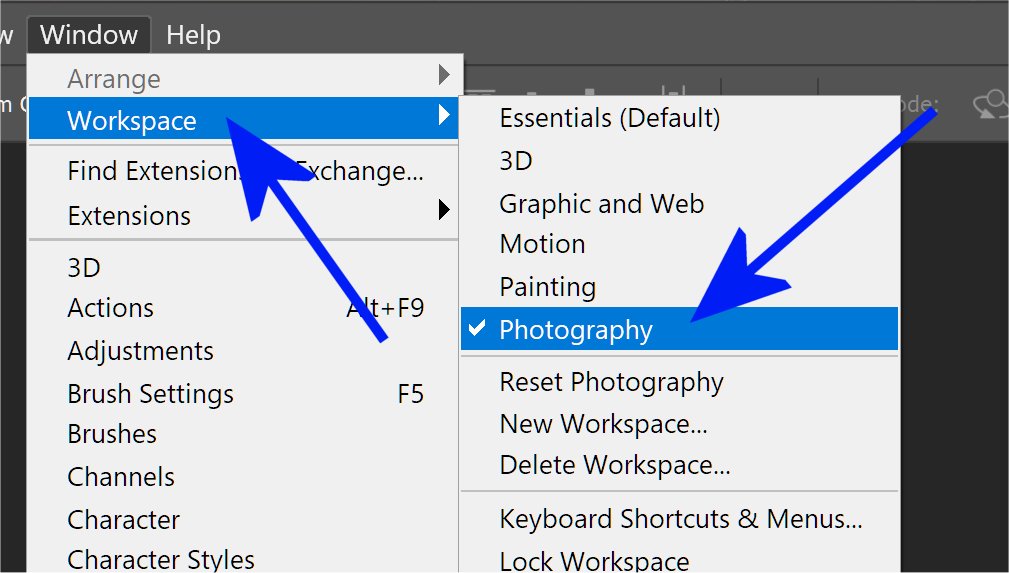The height and width of the screenshot is (573, 1009).
Task: Expand the Extensions submenu
Action: click(x=129, y=215)
